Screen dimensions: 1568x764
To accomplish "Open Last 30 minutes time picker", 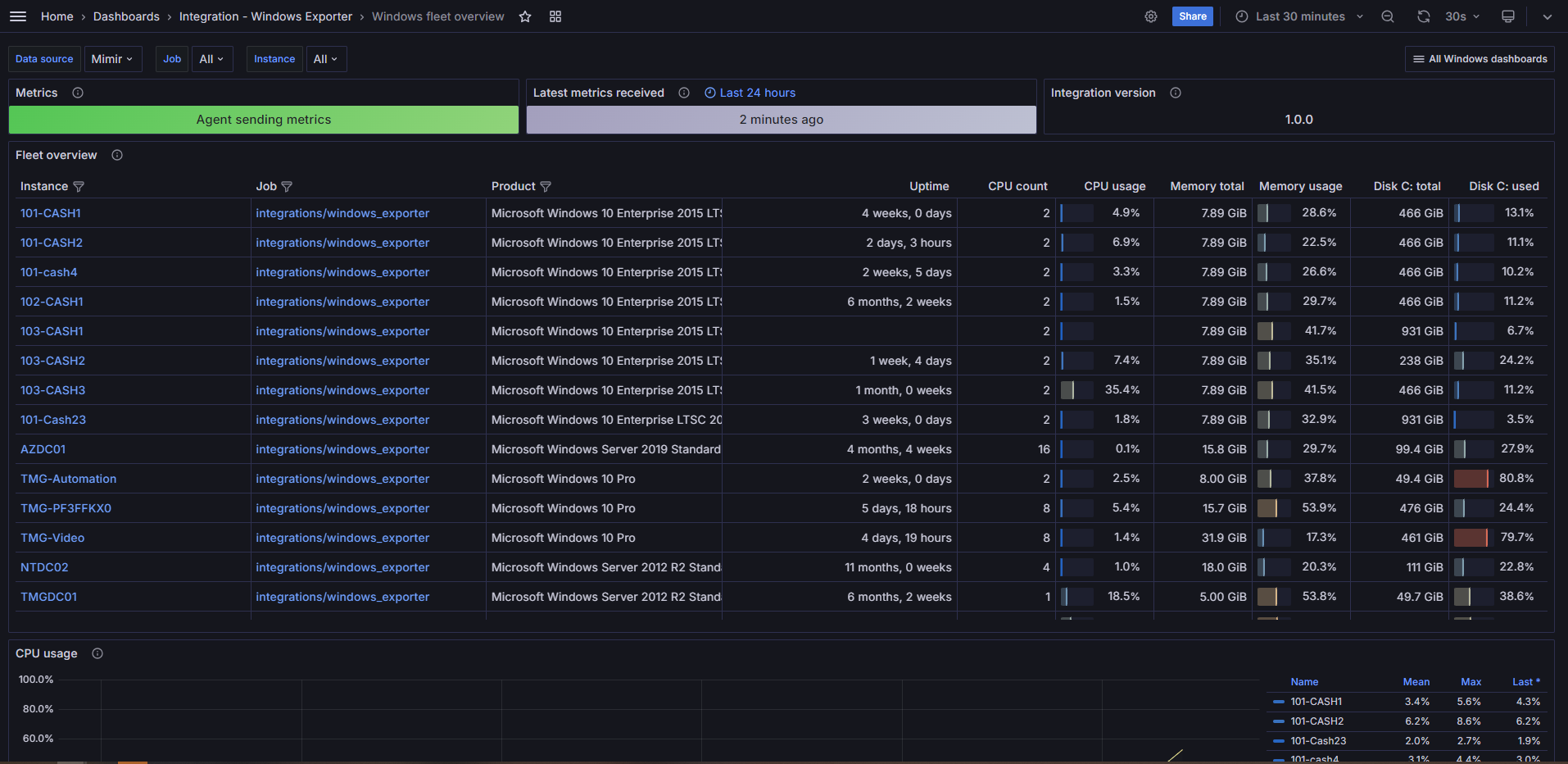I will (1299, 16).
